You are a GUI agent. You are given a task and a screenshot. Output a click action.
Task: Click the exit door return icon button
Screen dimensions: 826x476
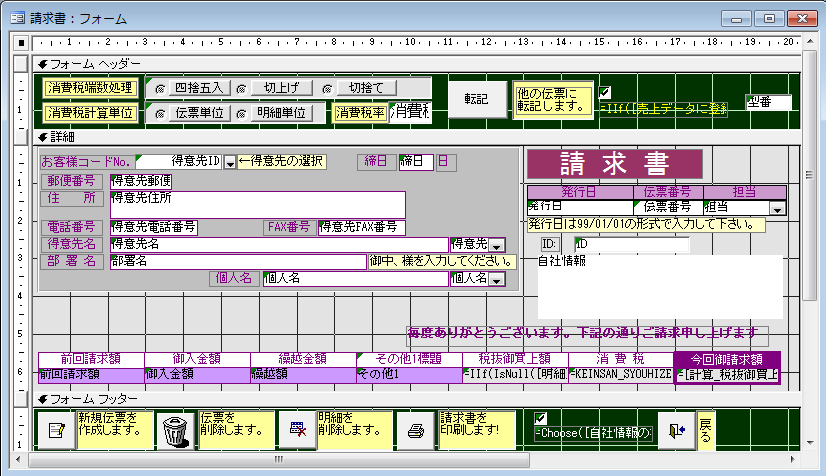pyautogui.click(x=677, y=431)
